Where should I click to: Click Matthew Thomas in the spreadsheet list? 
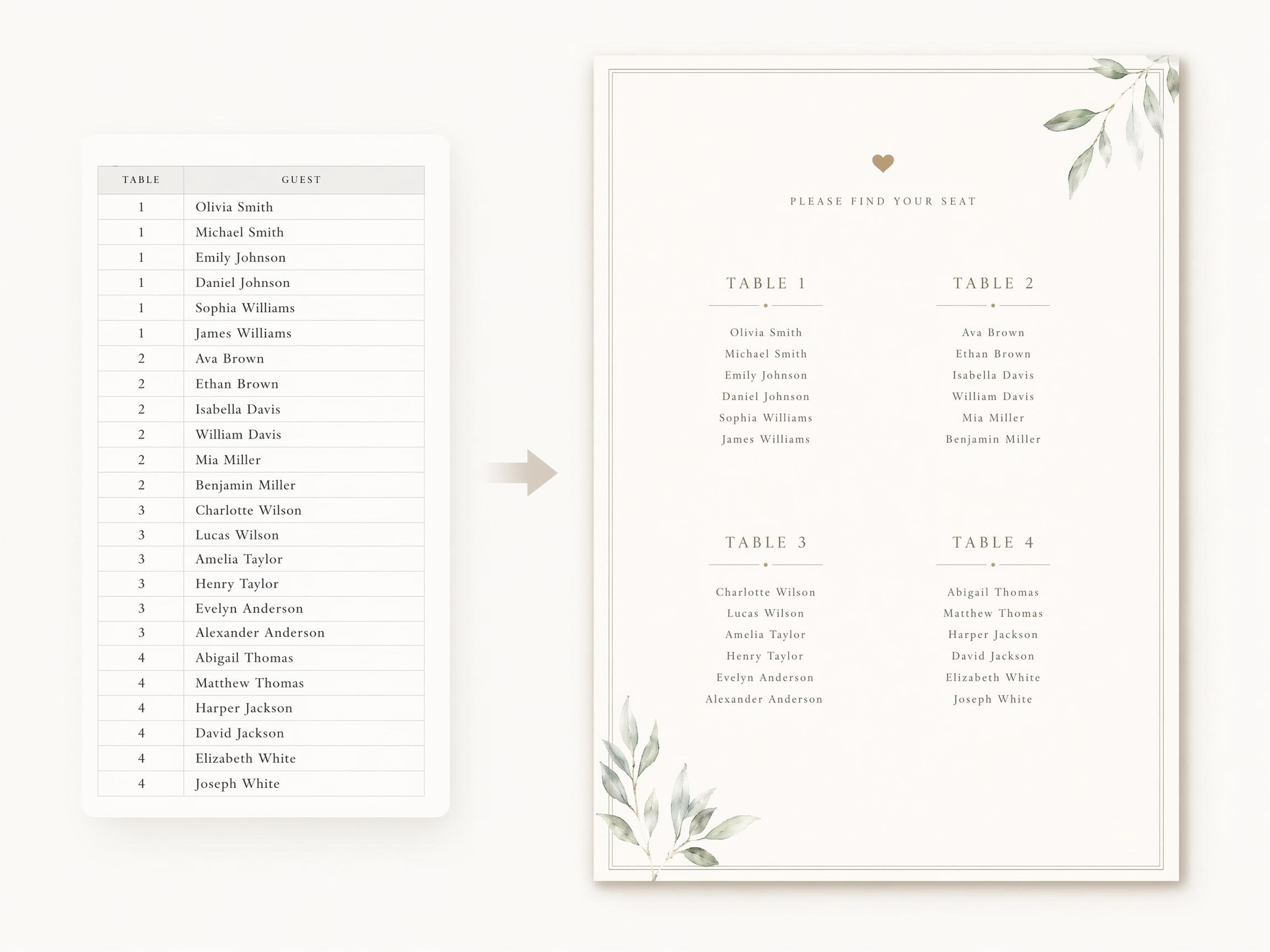(x=249, y=682)
